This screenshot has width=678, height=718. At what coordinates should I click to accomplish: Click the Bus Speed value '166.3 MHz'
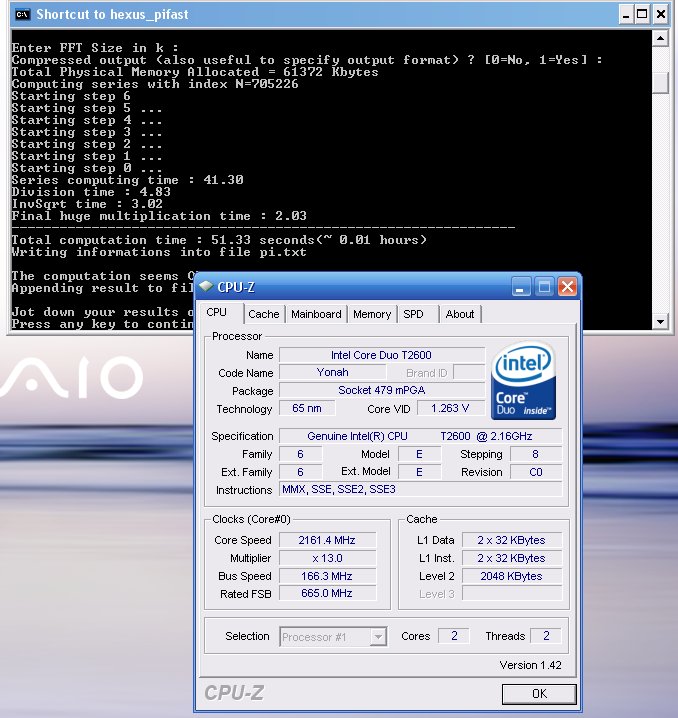pos(327,576)
